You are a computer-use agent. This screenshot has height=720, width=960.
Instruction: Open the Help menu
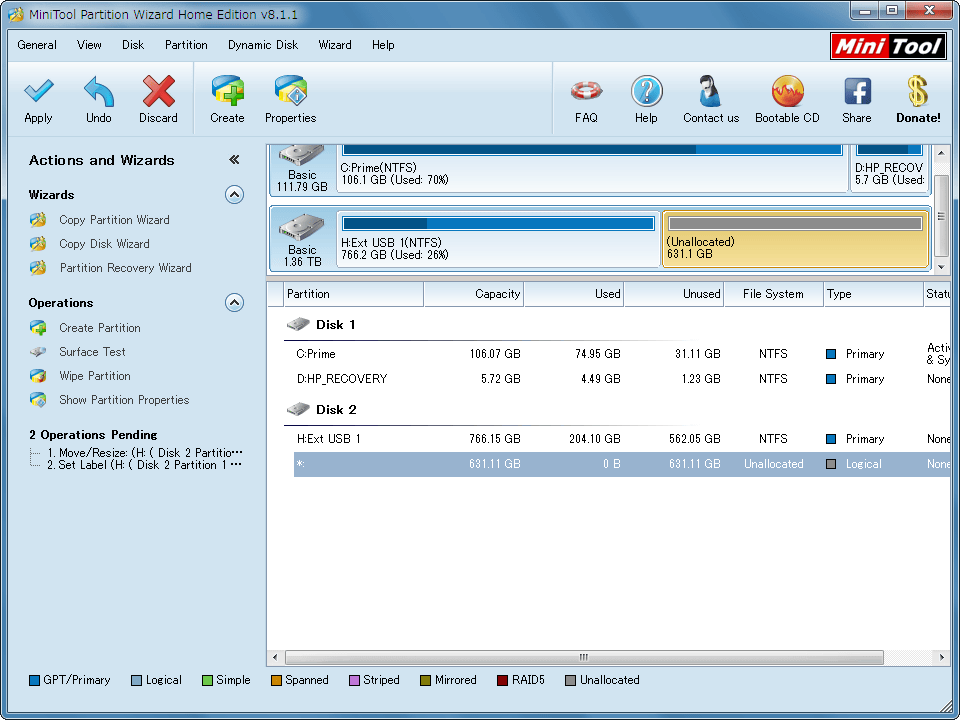pyautogui.click(x=383, y=45)
